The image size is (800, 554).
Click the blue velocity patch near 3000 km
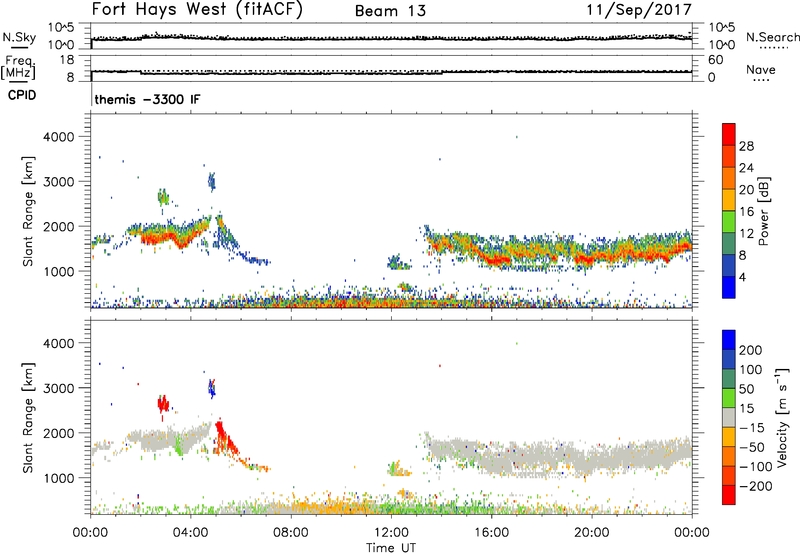click(x=212, y=389)
